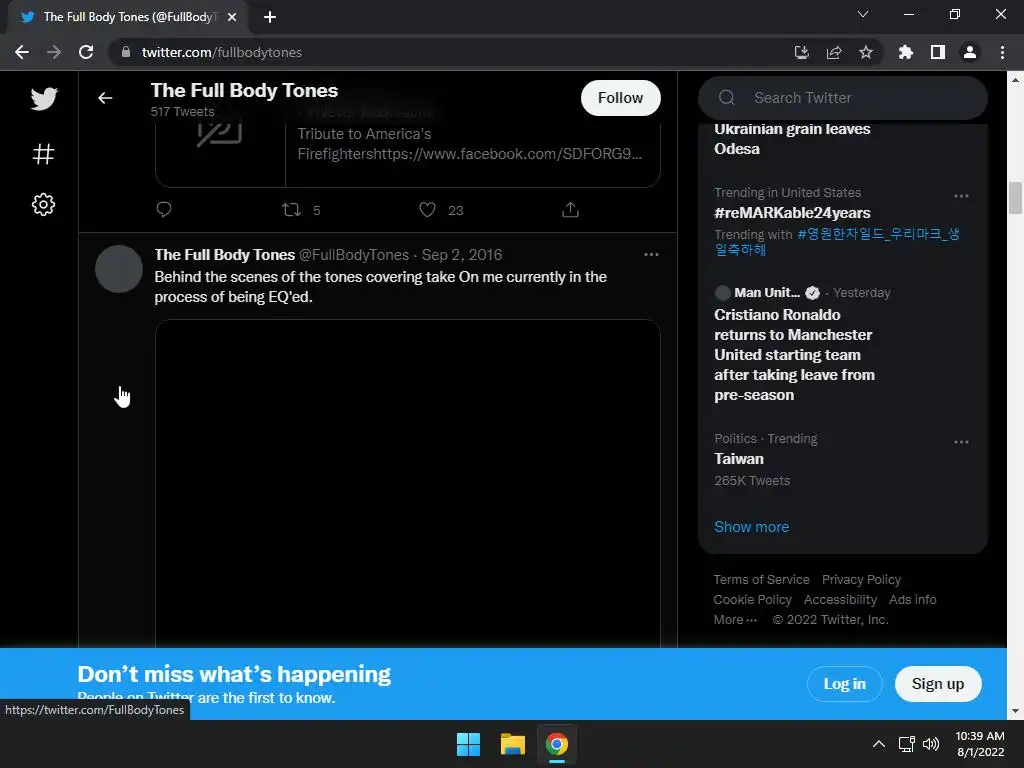This screenshot has height=768, width=1024.
Task: Click the browser back arrow
Action: pos(22,52)
